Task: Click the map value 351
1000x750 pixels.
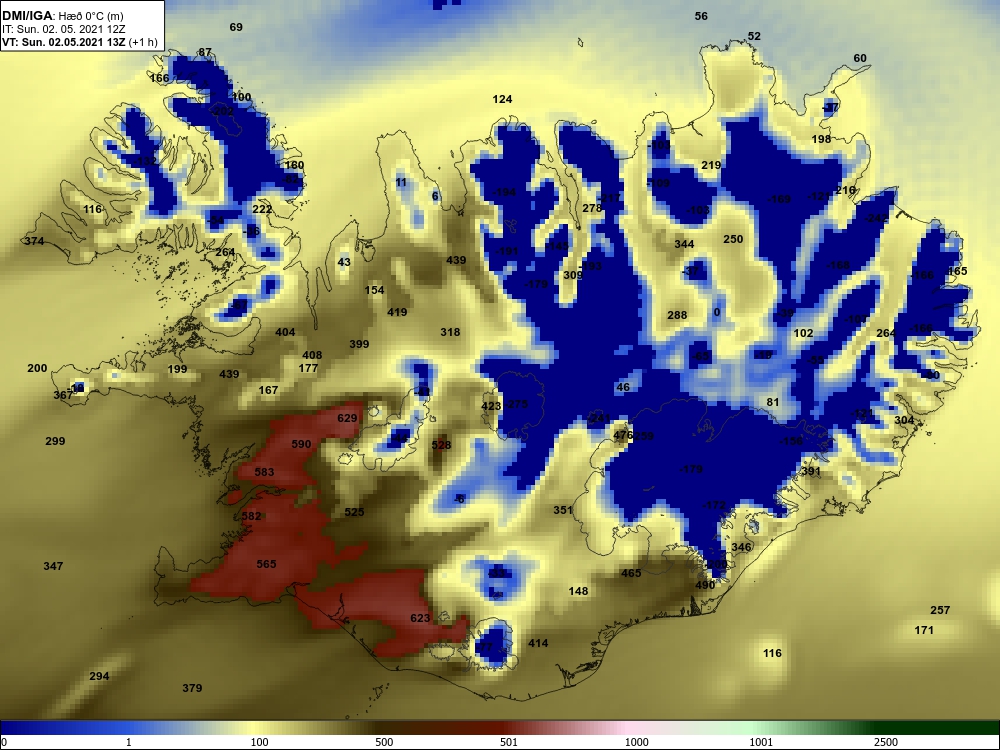Action: (x=562, y=510)
